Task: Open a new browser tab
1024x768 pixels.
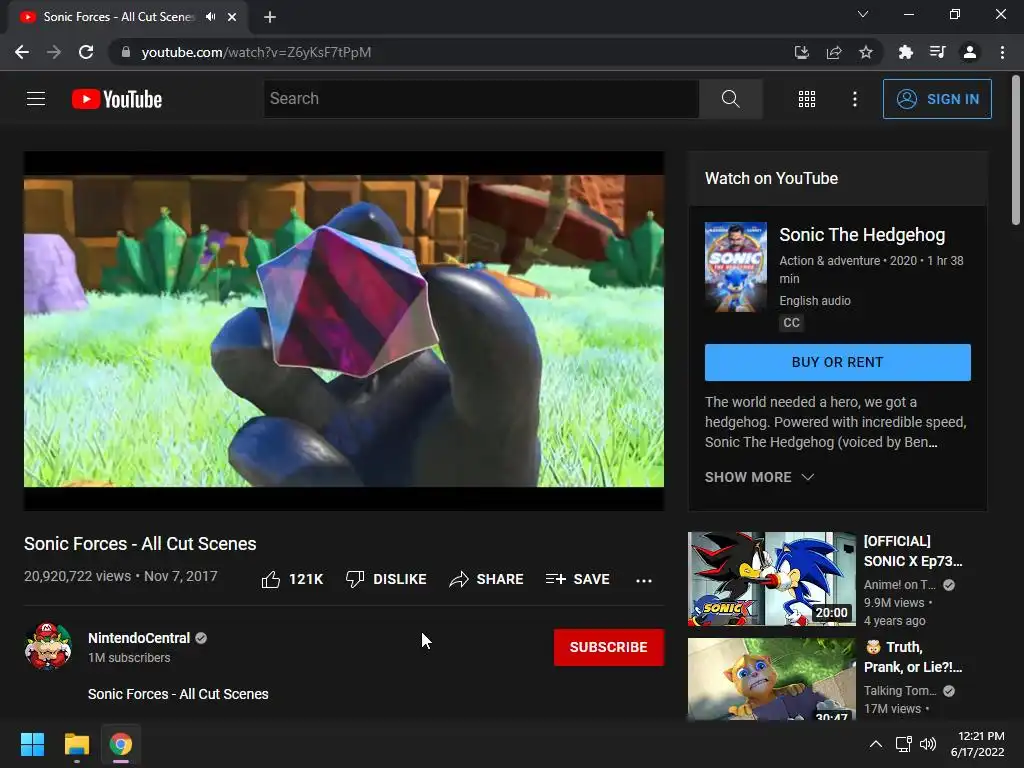Action: pyautogui.click(x=270, y=17)
